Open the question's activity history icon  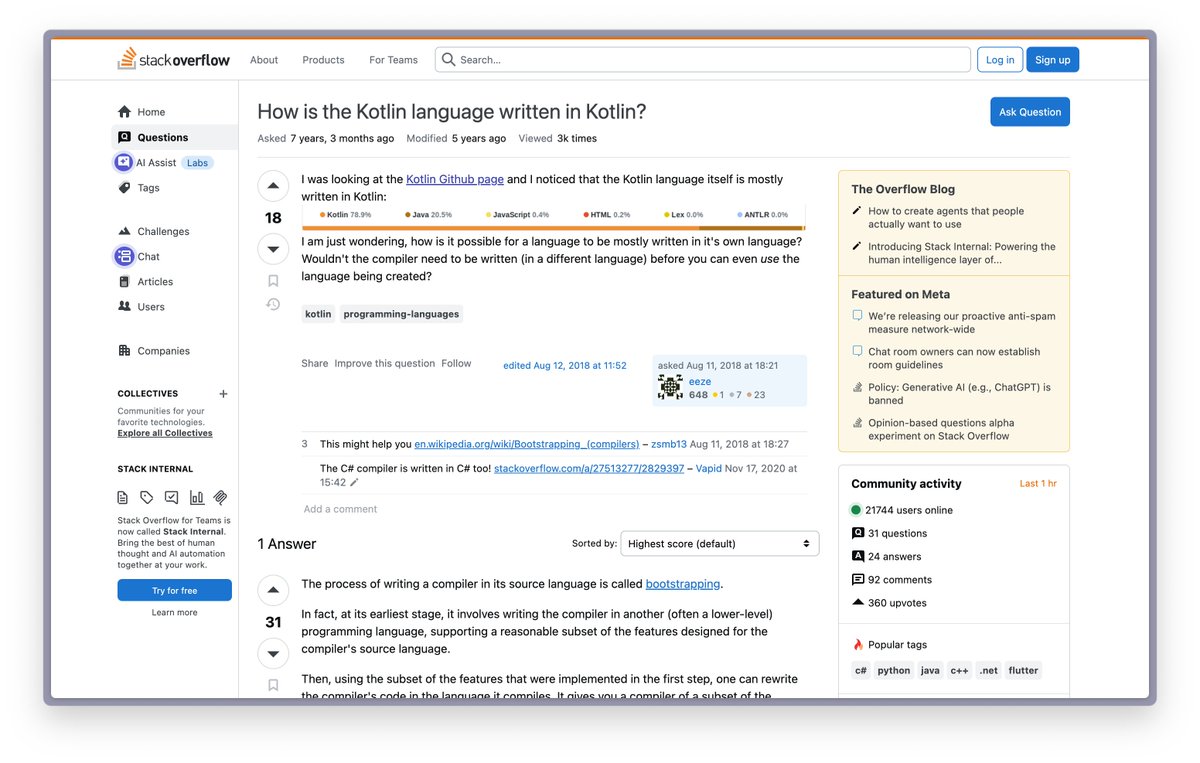[273, 304]
